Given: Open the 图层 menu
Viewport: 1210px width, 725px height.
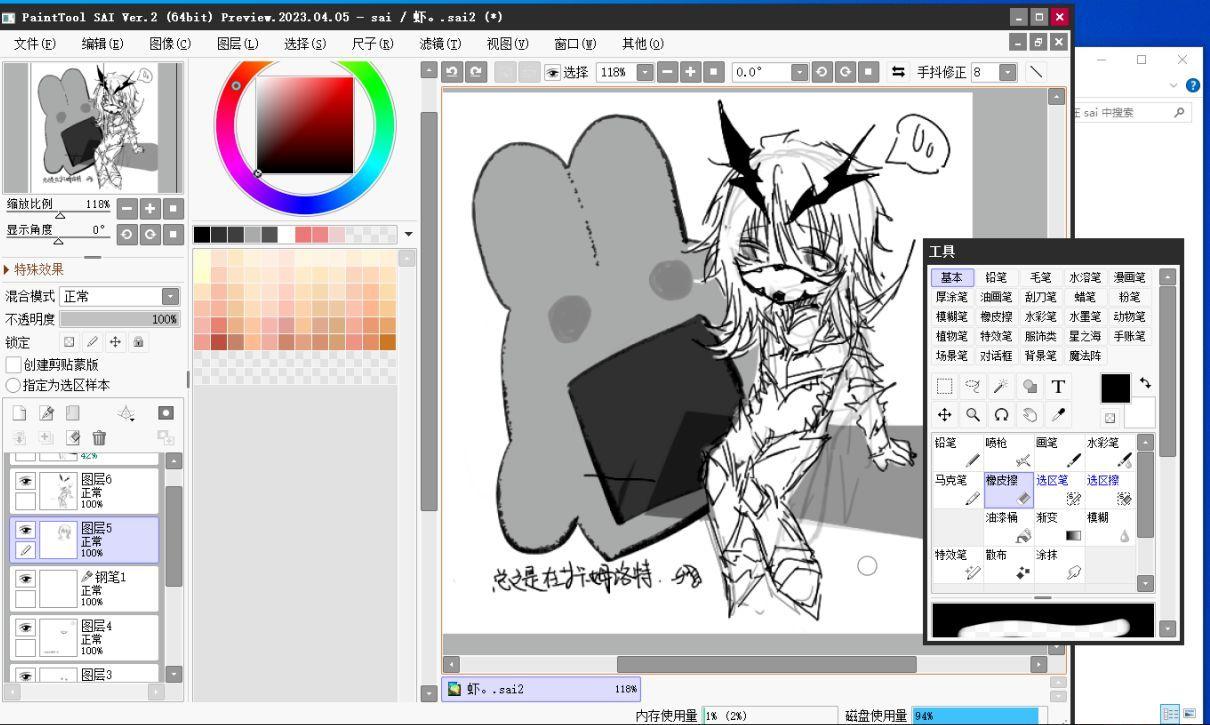Looking at the screenshot, I should click(237, 44).
